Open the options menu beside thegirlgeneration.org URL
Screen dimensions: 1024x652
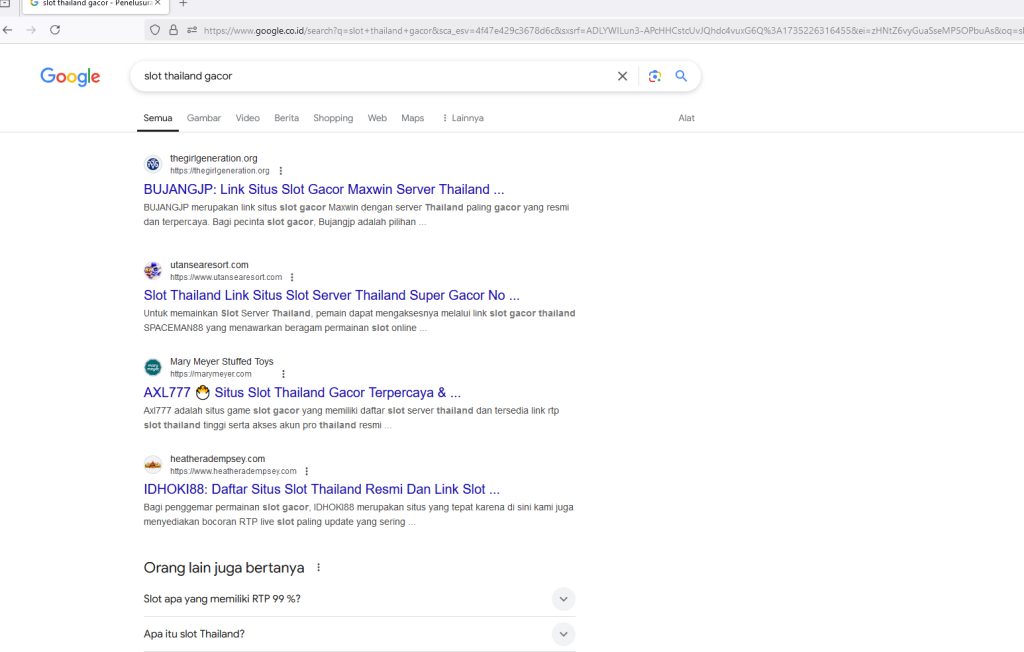(281, 171)
